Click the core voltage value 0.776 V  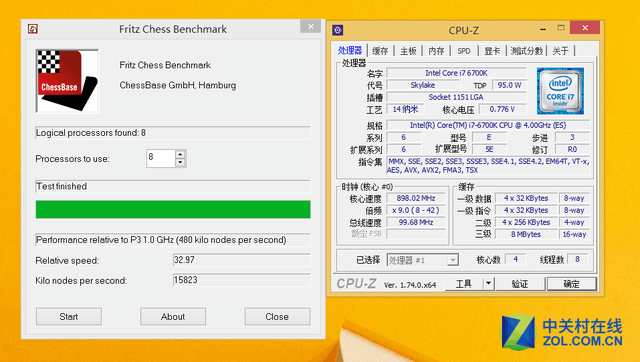(x=502, y=109)
